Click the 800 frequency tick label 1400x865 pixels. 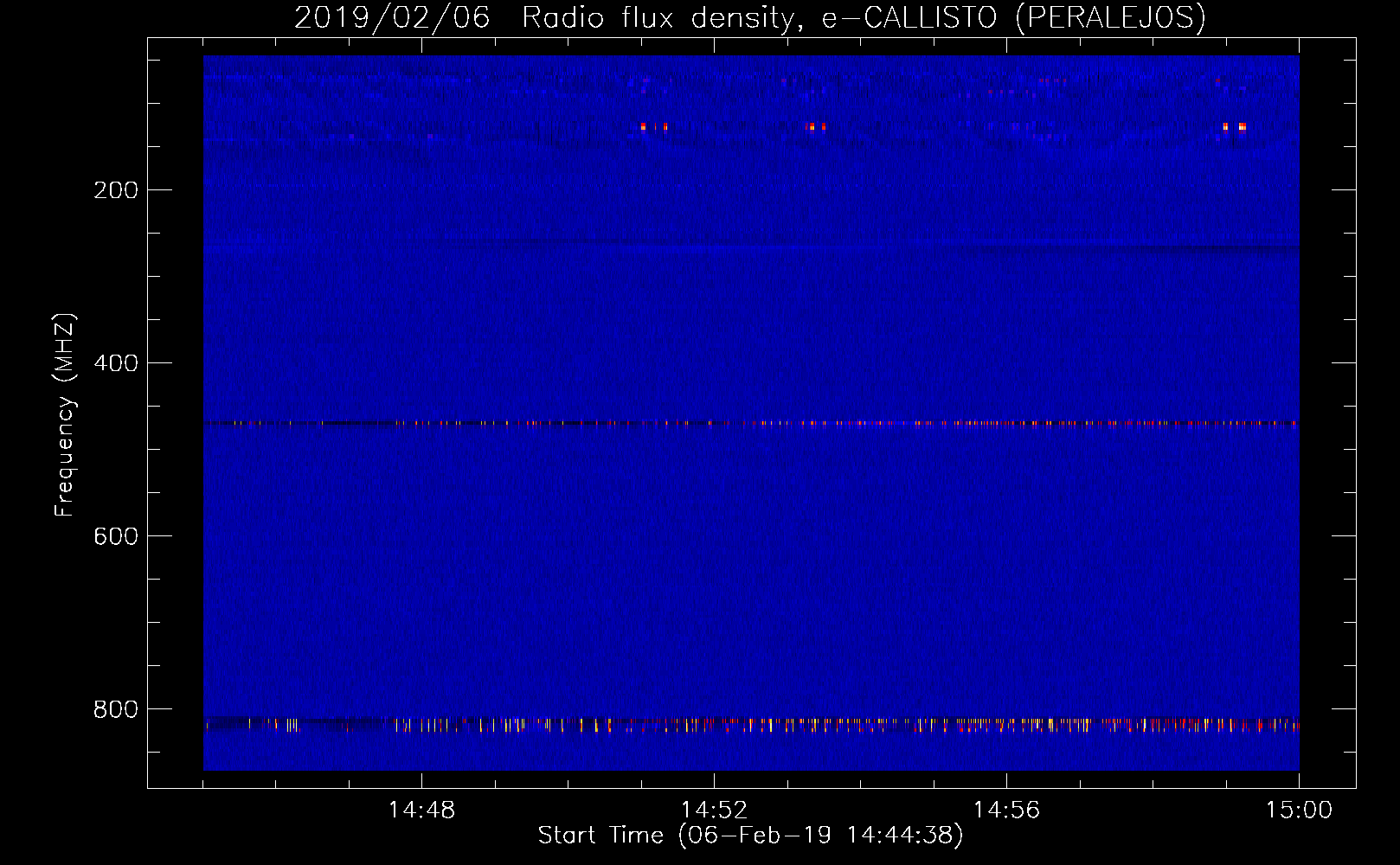pos(116,709)
